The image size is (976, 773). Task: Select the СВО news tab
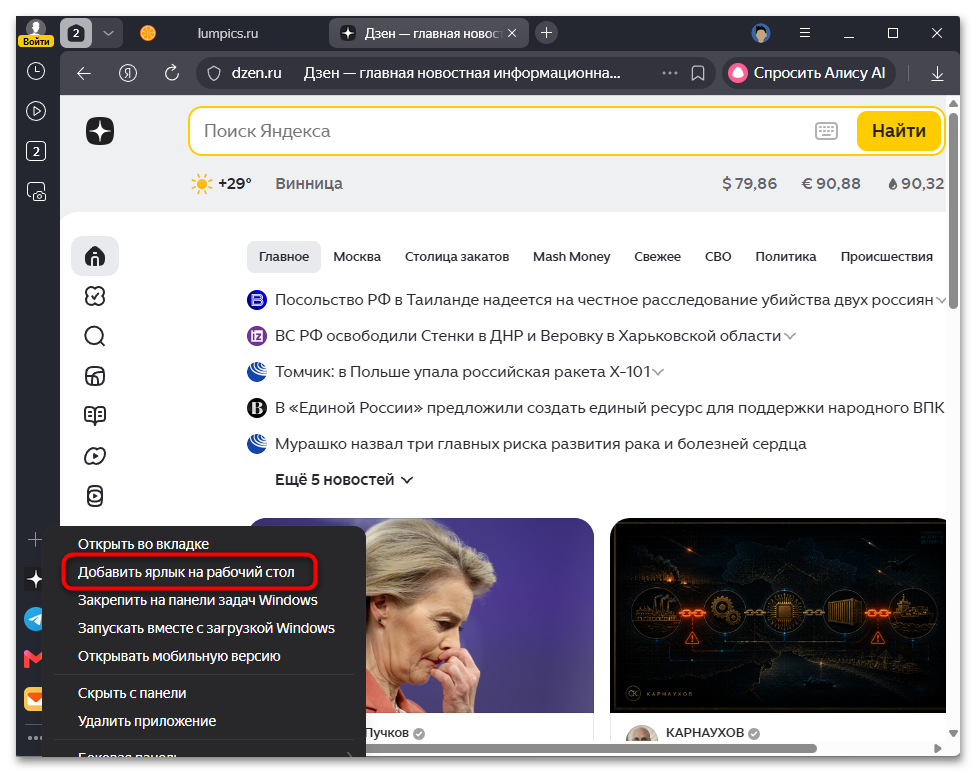(x=718, y=257)
